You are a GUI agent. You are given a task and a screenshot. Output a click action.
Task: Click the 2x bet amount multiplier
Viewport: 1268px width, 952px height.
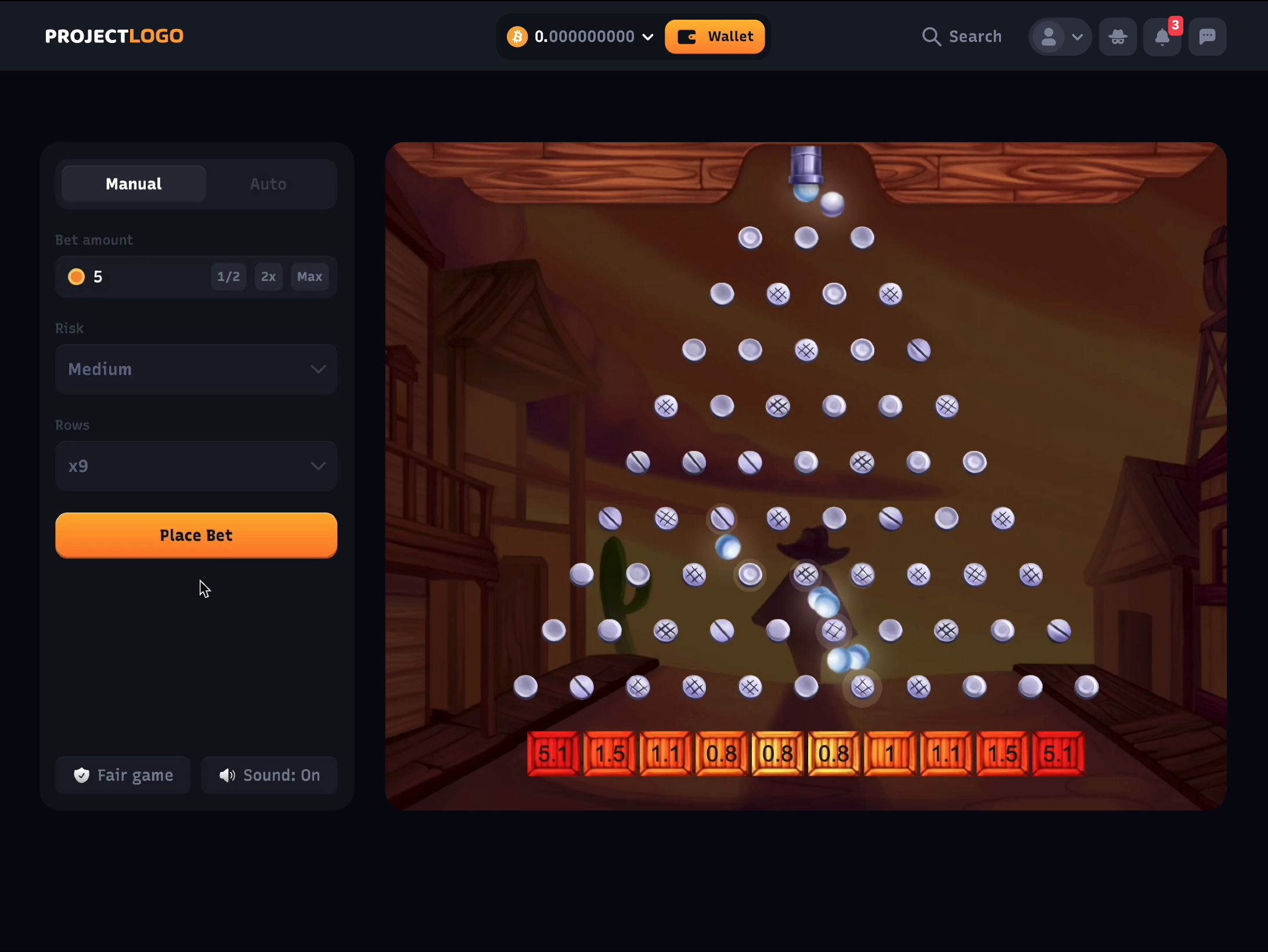(268, 277)
